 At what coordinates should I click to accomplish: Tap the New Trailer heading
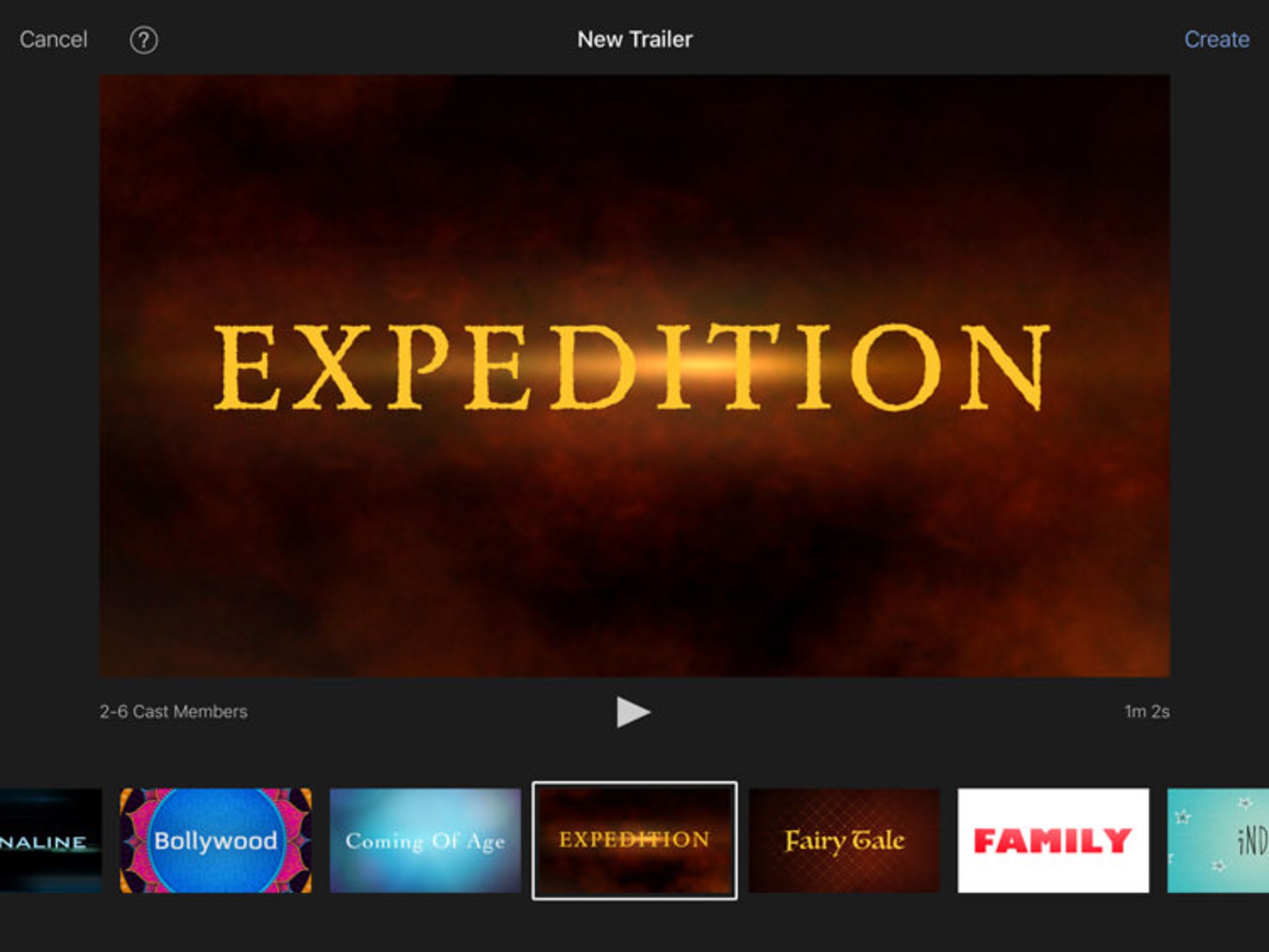coord(634,40)
